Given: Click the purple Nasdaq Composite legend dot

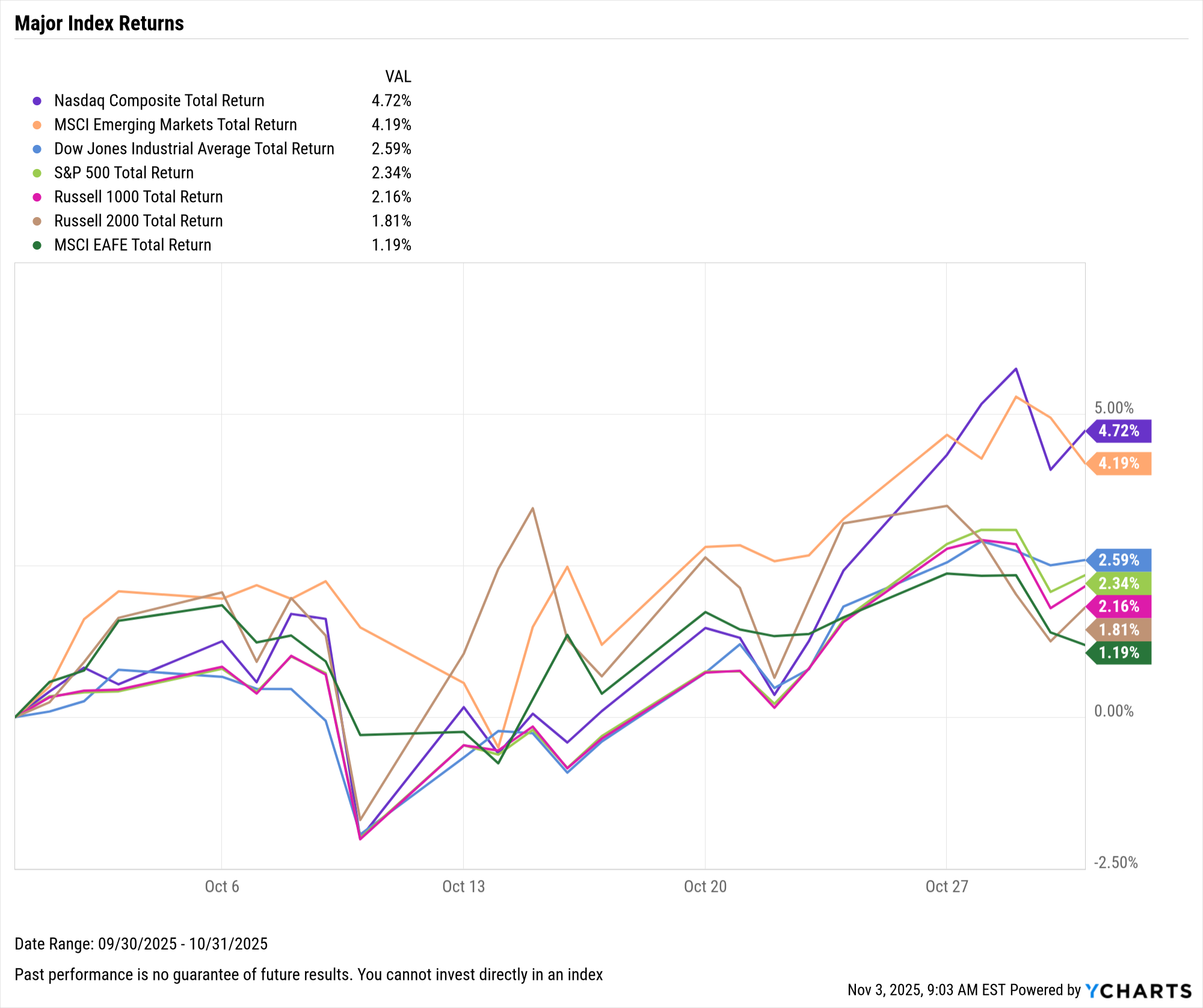Looking at the screenshot, I should pyautogui.click(x=37, y=101).
